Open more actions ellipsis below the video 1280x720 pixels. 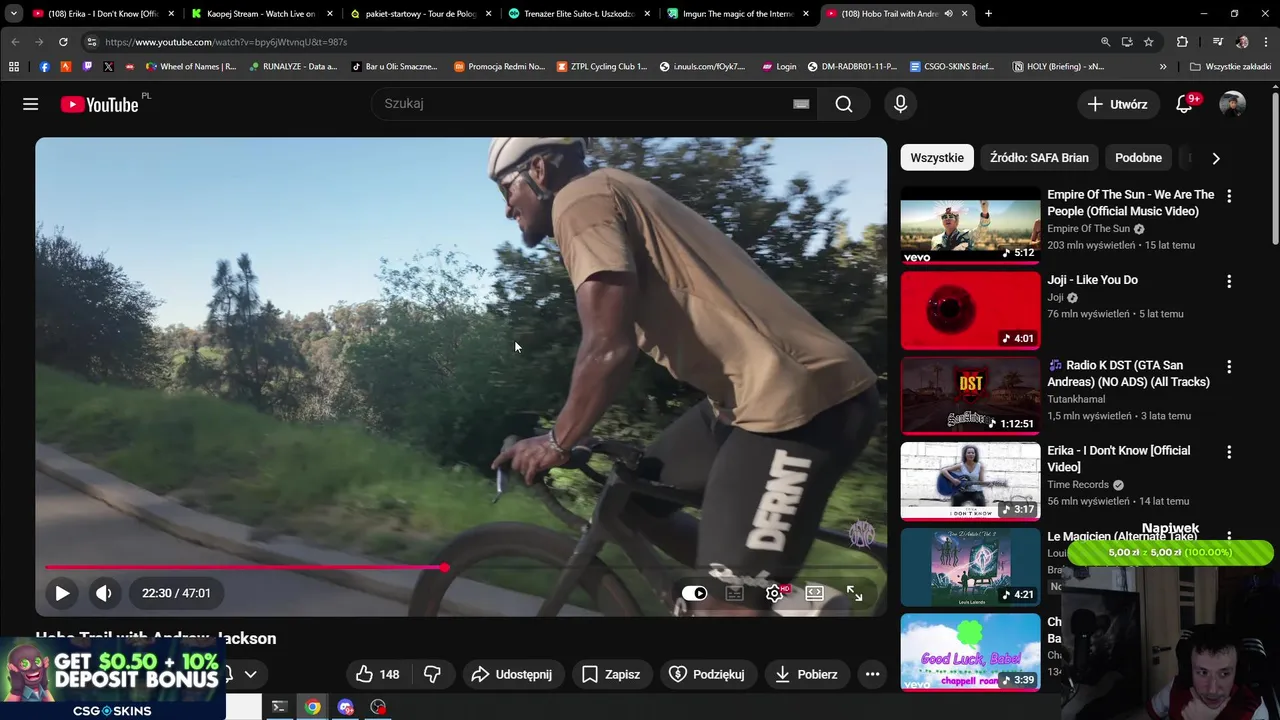coord(872,674)
